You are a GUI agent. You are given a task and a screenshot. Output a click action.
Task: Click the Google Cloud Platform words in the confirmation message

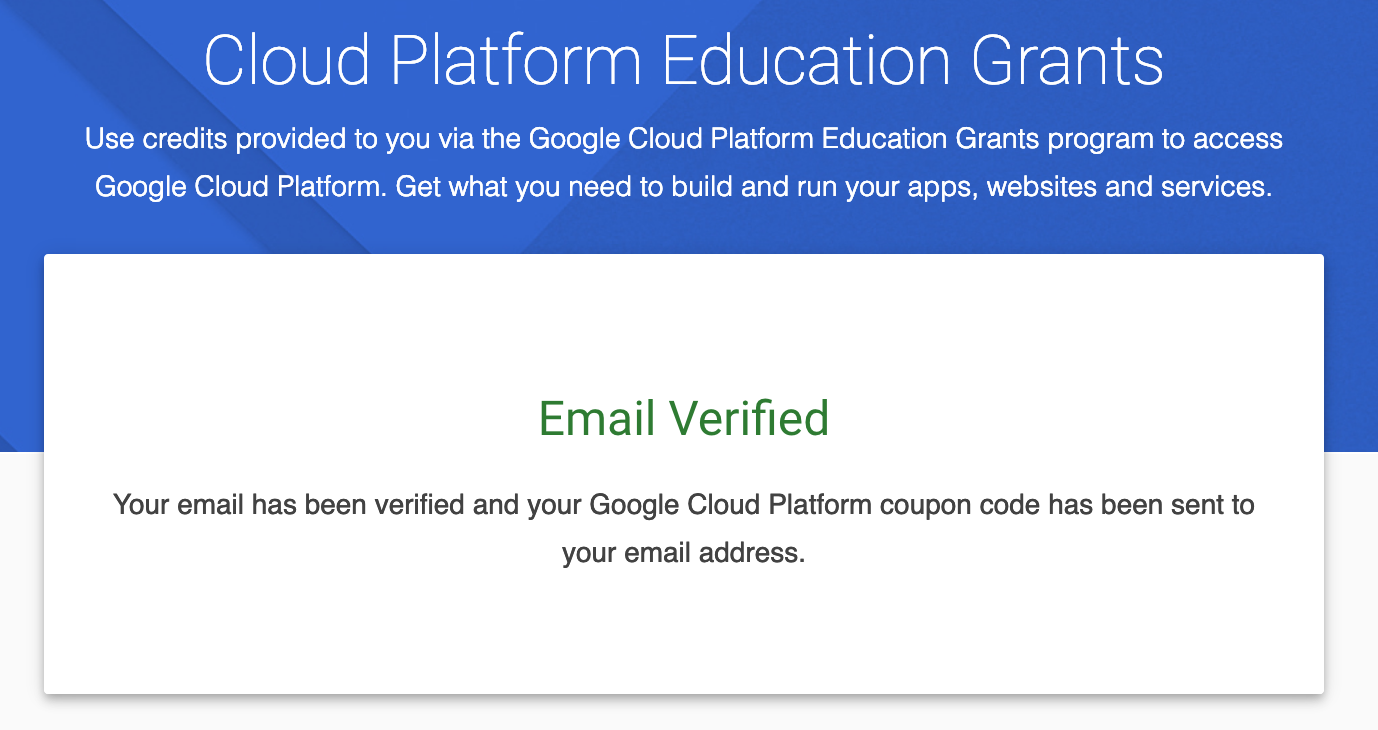(x=730, y=504)
